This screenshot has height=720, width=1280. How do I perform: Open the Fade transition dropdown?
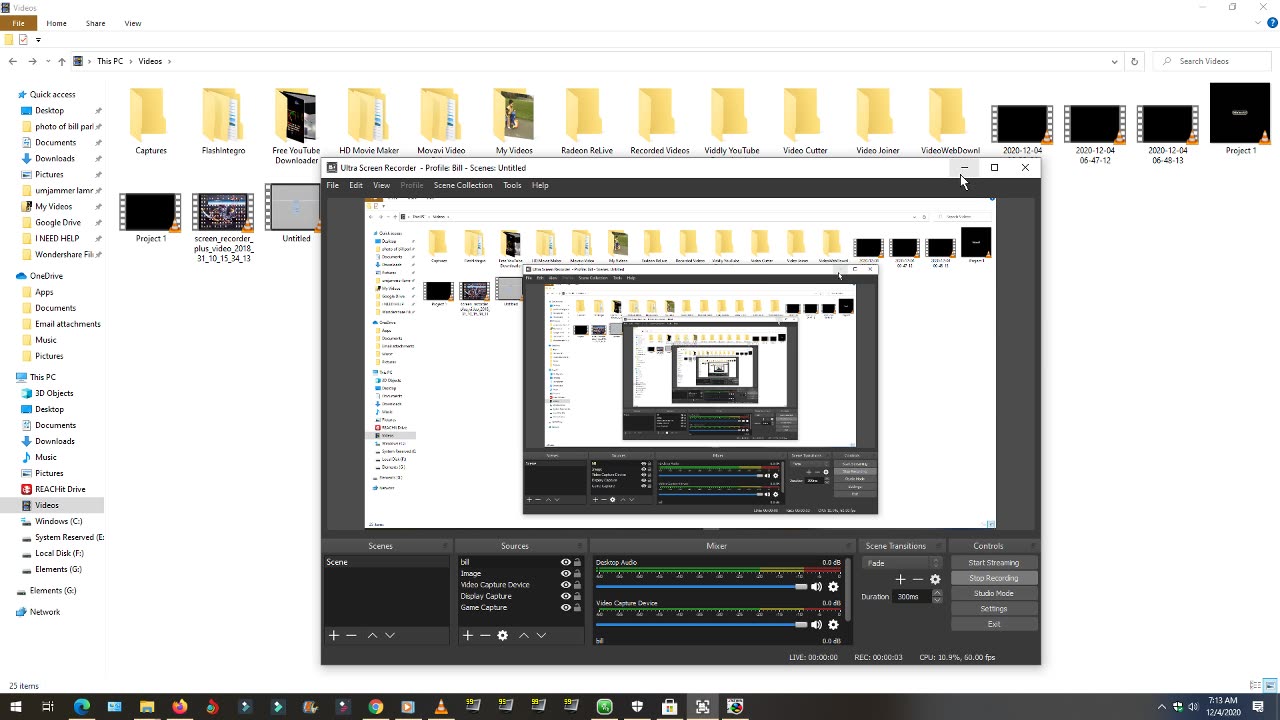(903, 563)
